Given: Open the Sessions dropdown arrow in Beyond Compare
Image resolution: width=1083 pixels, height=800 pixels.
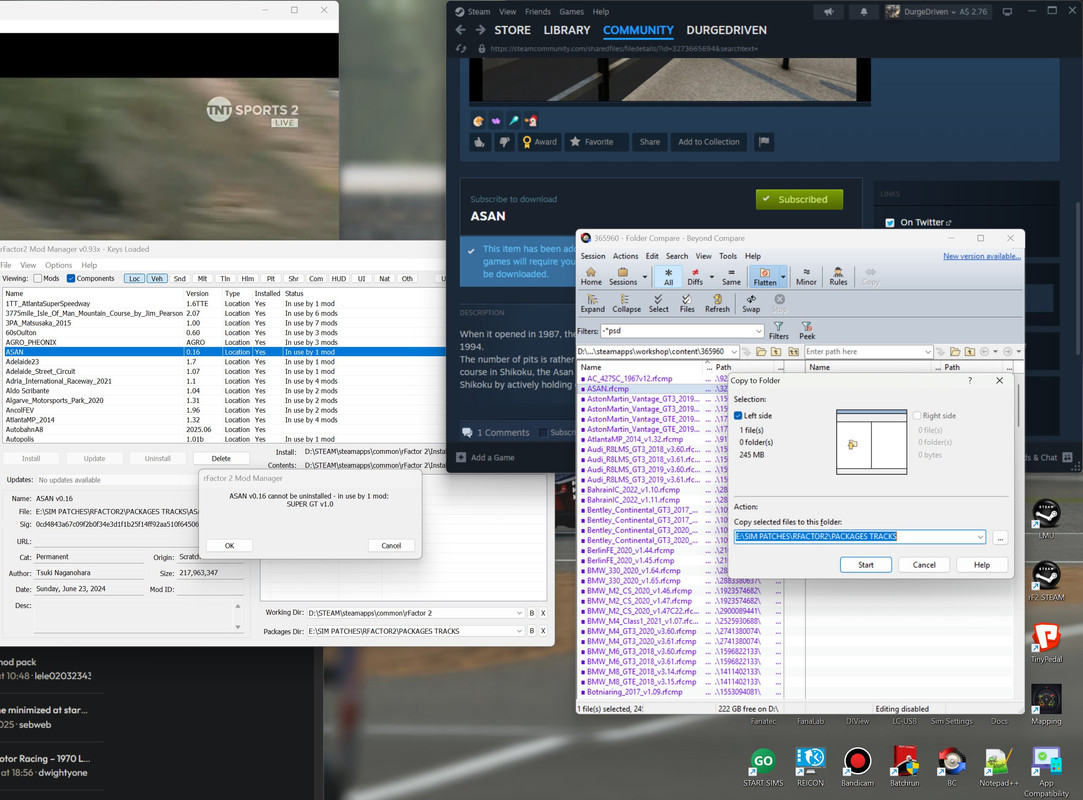Looking at the screenshot, I should (x=645, y=277).
